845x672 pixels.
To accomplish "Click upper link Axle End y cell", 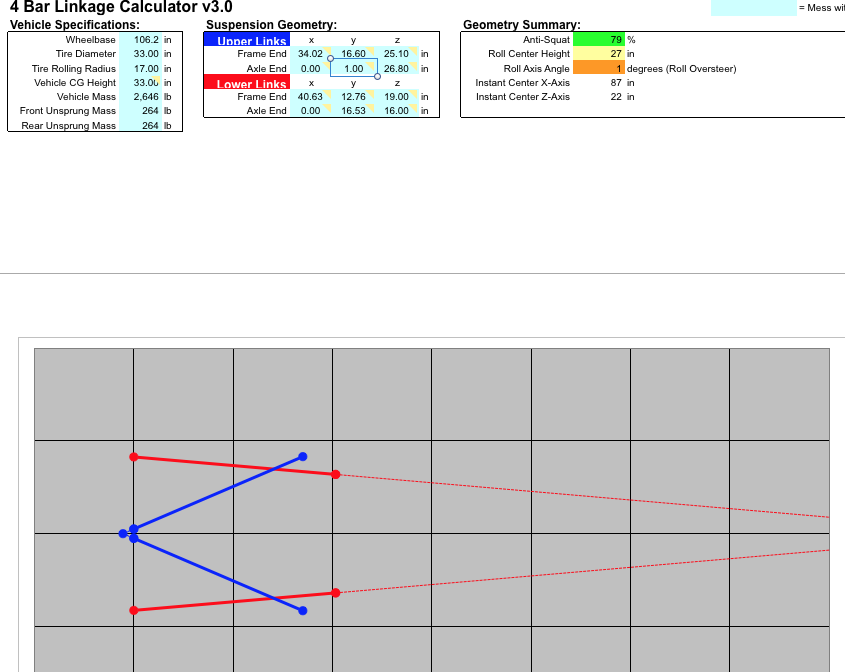I will pos(353,69).
